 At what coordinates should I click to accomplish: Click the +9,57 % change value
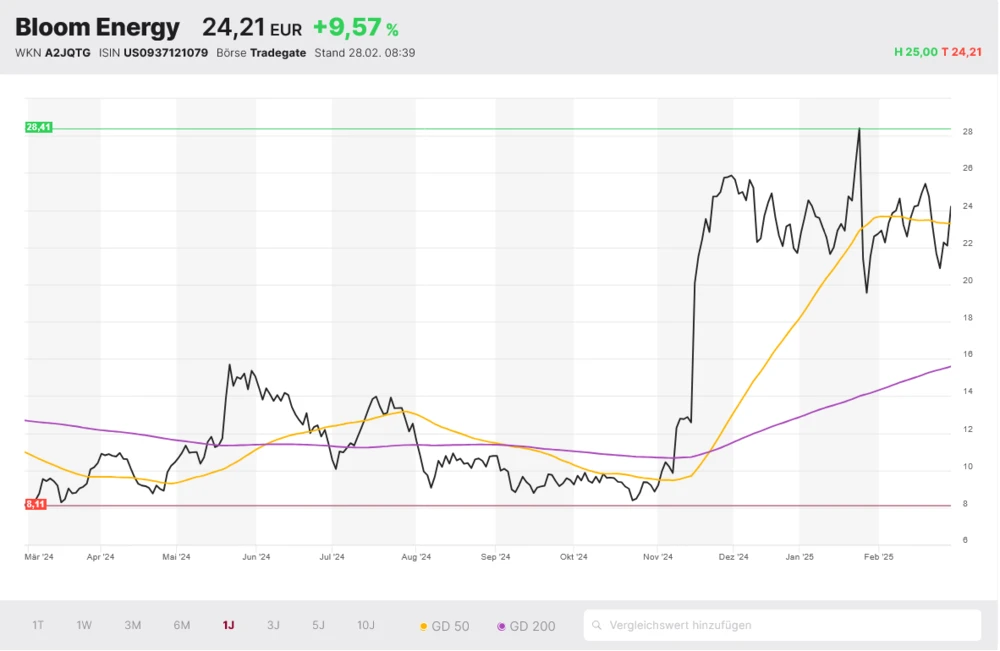point(355,28)
